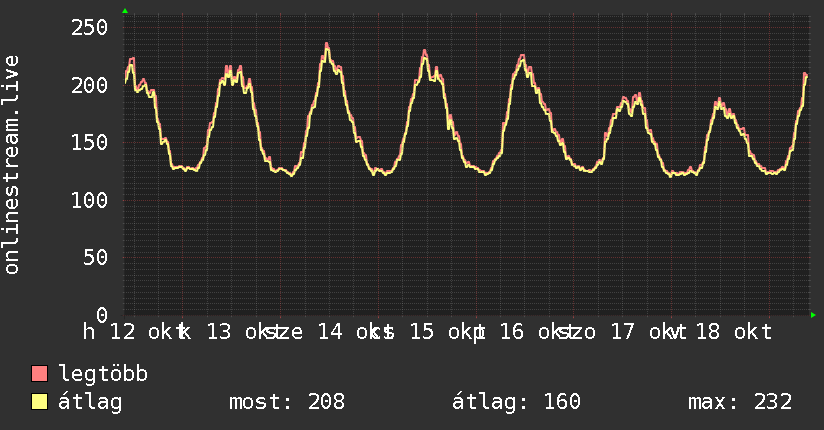The width and height of the screenshot is (824, 430).
Task: Click the most: 208 value
Action: tap(287, 402)
